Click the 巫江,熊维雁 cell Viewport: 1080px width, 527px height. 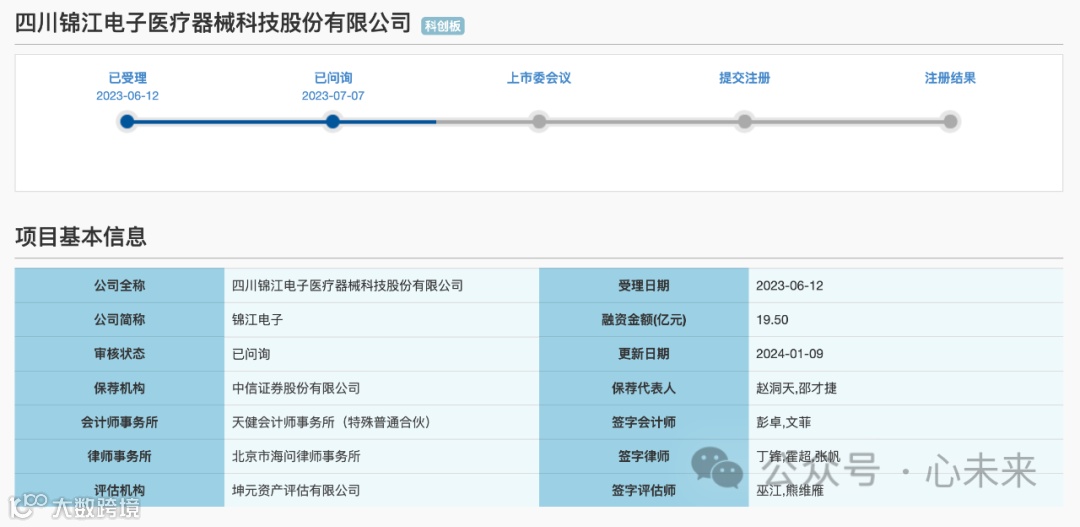click(906, 490)
